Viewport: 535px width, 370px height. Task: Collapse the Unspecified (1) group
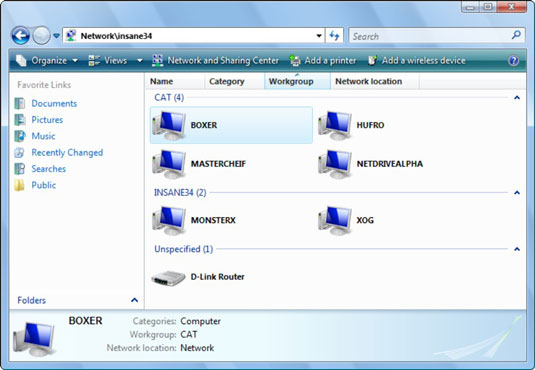pyautogui.click(x=517, y=249)
